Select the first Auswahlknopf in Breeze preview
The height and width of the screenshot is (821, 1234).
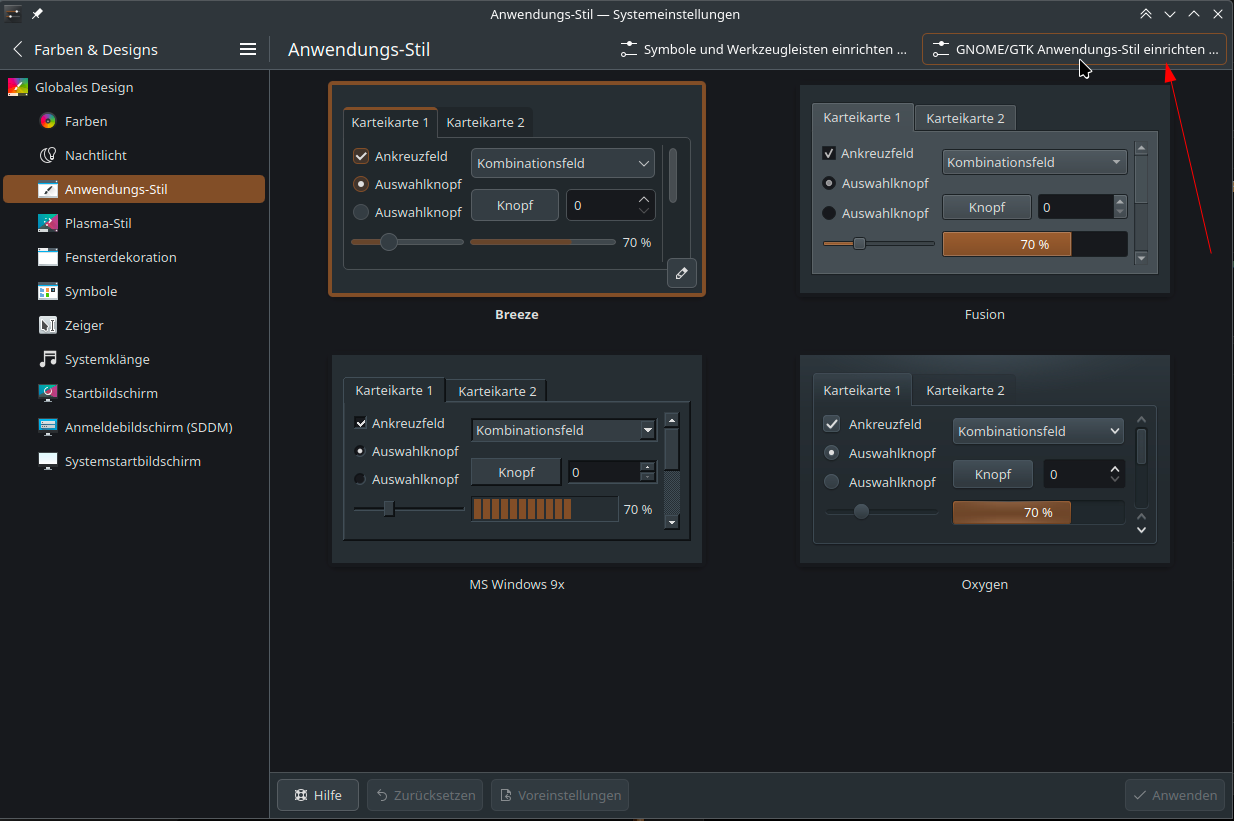[x=361, y=184]
